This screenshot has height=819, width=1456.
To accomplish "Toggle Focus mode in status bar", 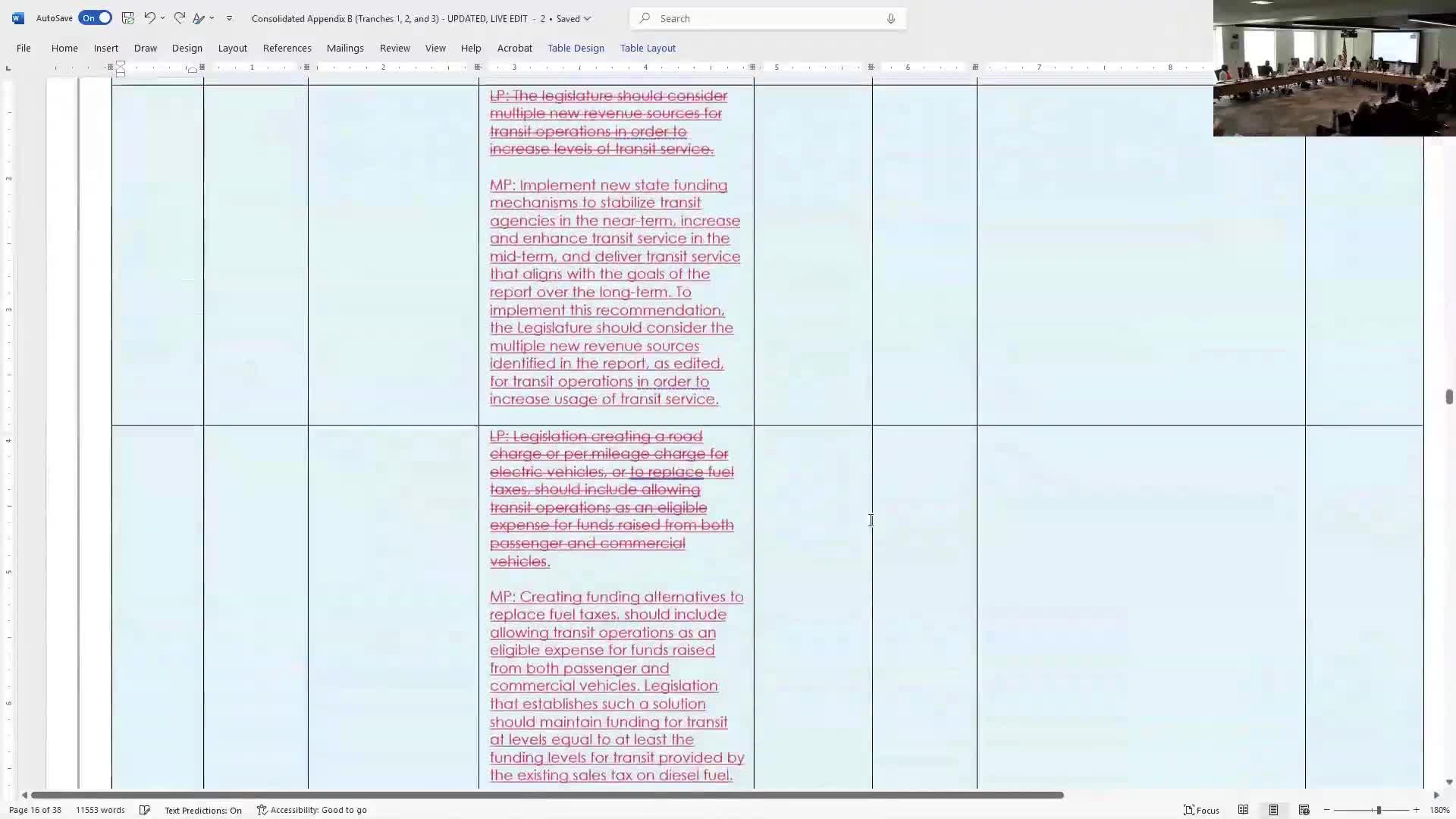I will pyautogui.click(x=1201, y=810).
